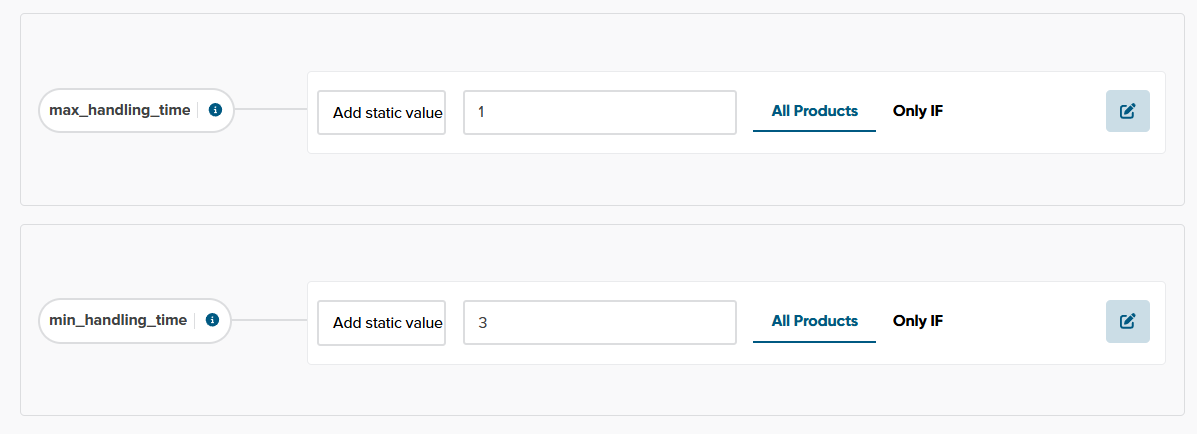Click blank space in min_handling_time rule row
Viewport: 1197px width, 434px height.
point(1020,322)
